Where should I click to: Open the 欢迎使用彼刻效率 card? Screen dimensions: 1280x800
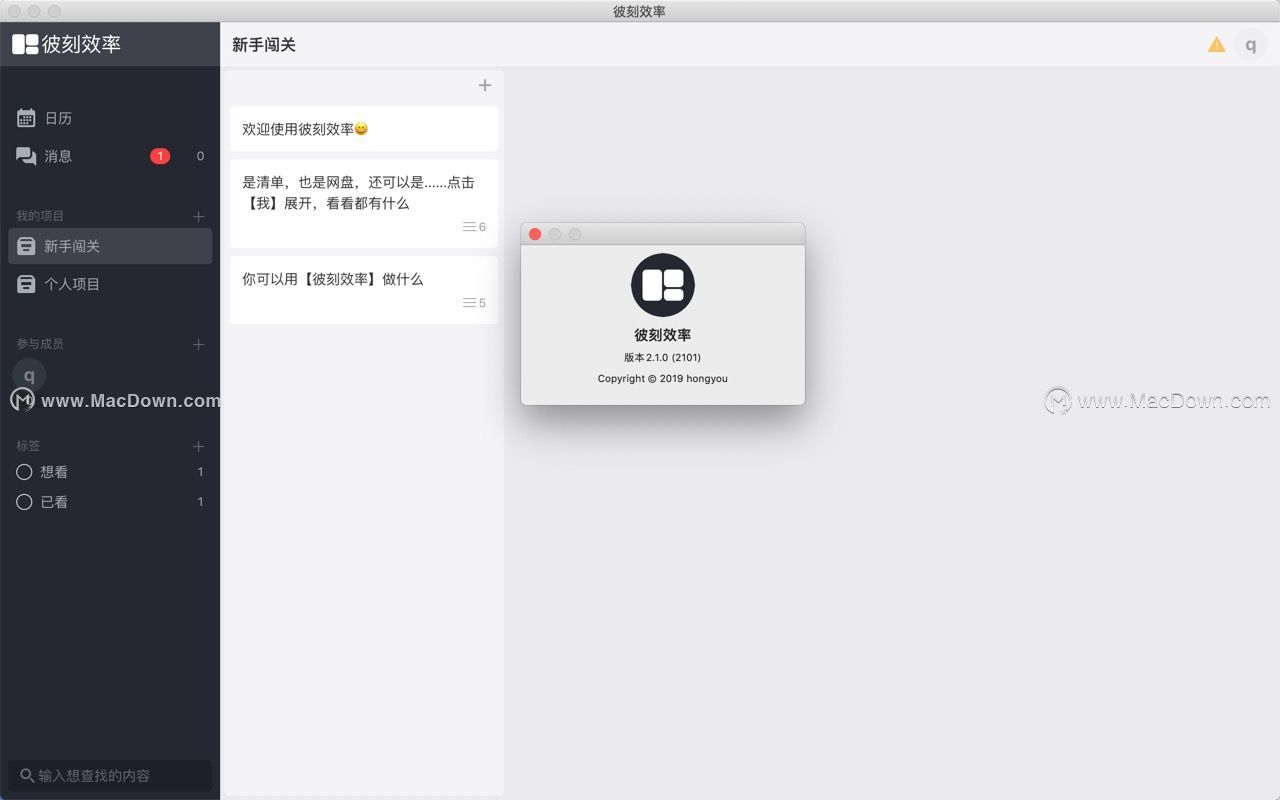click(364, 129)
